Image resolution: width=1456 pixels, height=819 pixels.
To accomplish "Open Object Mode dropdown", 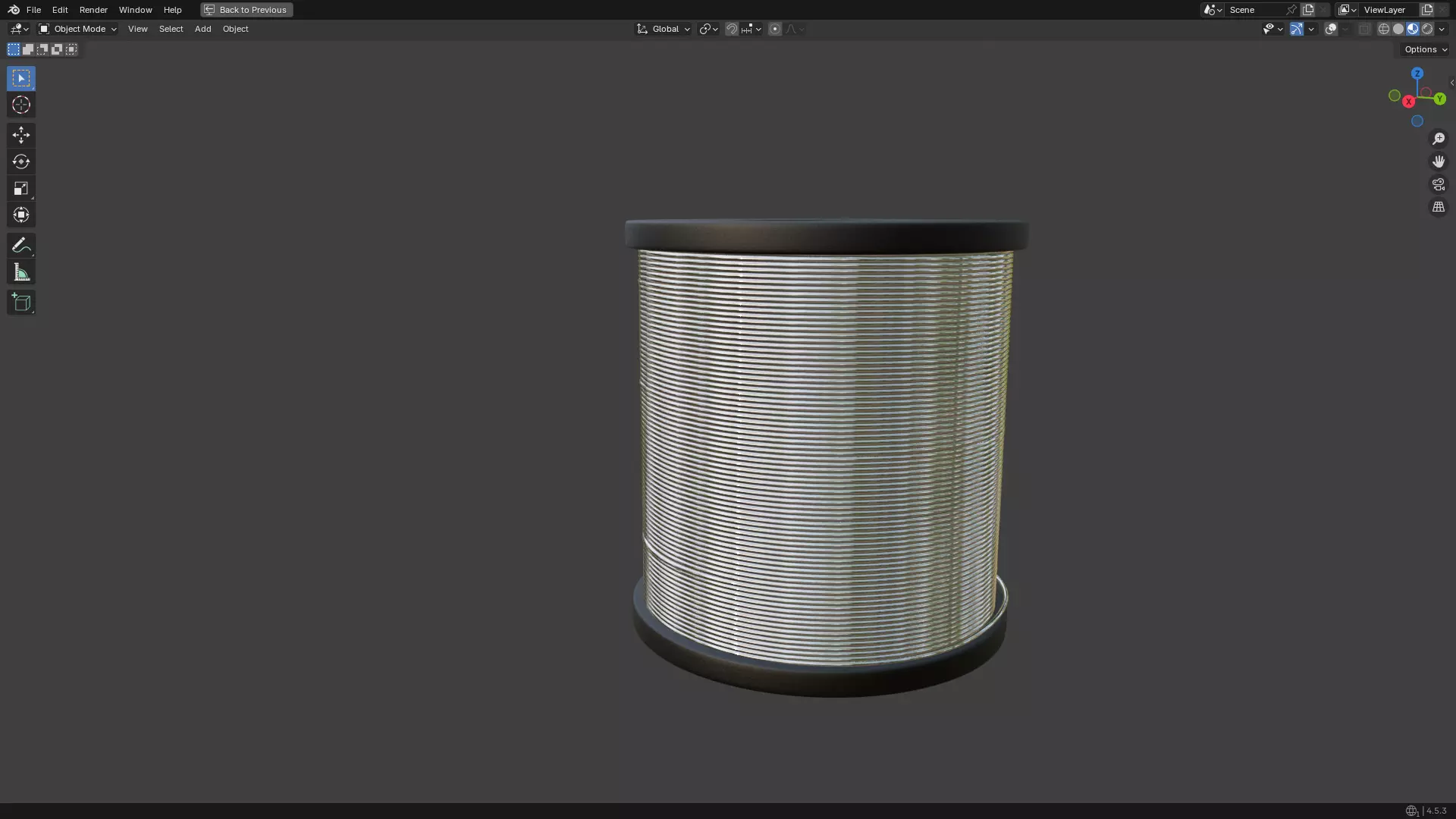I will 77,29.
